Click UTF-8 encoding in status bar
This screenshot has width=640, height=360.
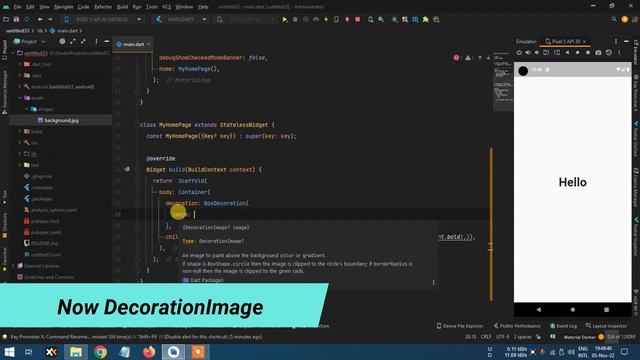[x=502, y=337]
